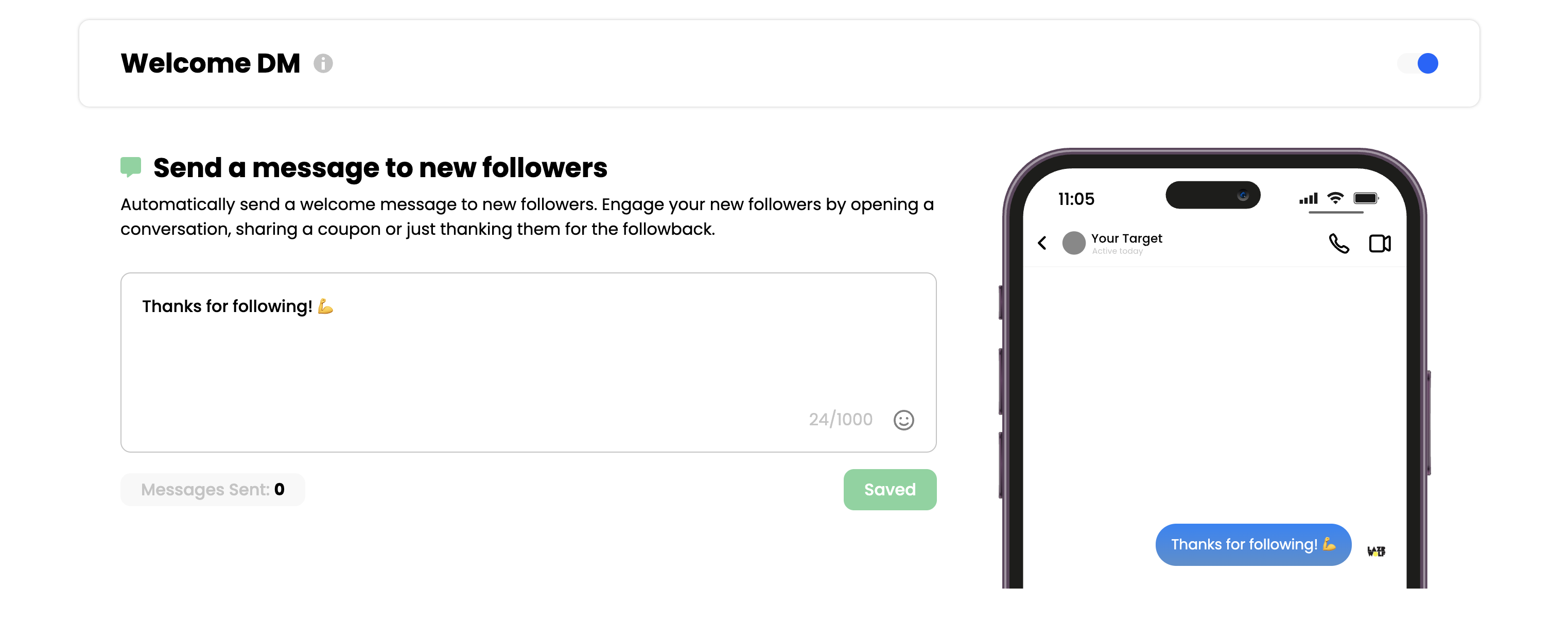Click the Messages Sent counter badge

tap(213, 490)
